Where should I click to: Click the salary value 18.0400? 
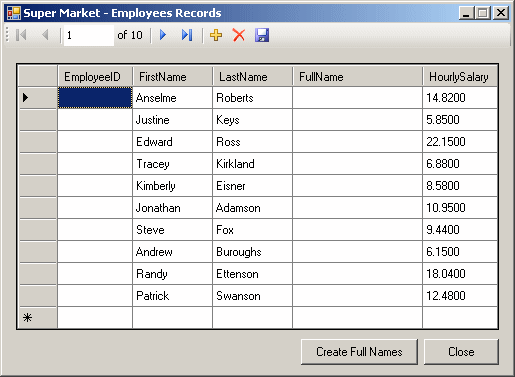pos(460,274)
